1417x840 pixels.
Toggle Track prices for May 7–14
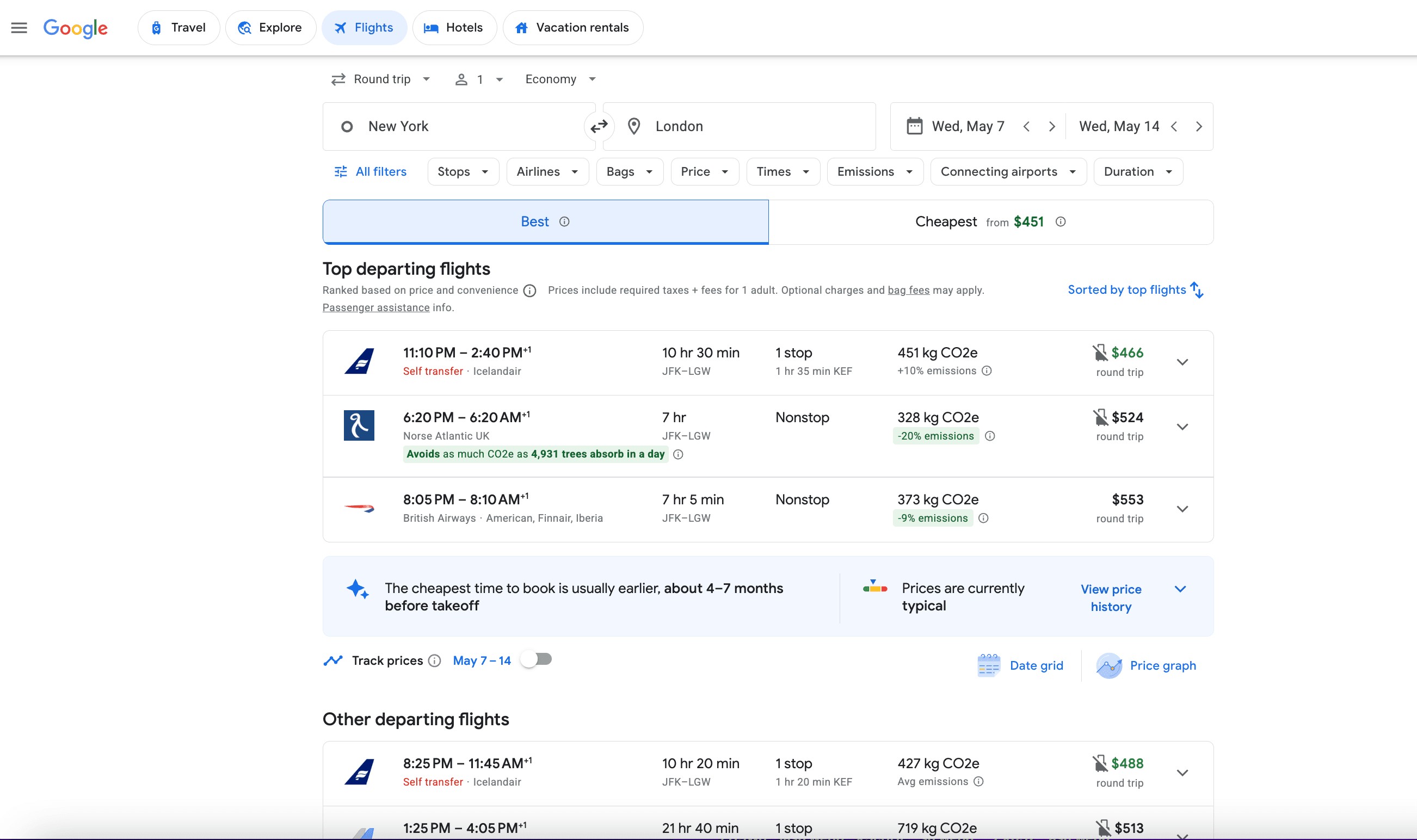click(x=537, y=659)
